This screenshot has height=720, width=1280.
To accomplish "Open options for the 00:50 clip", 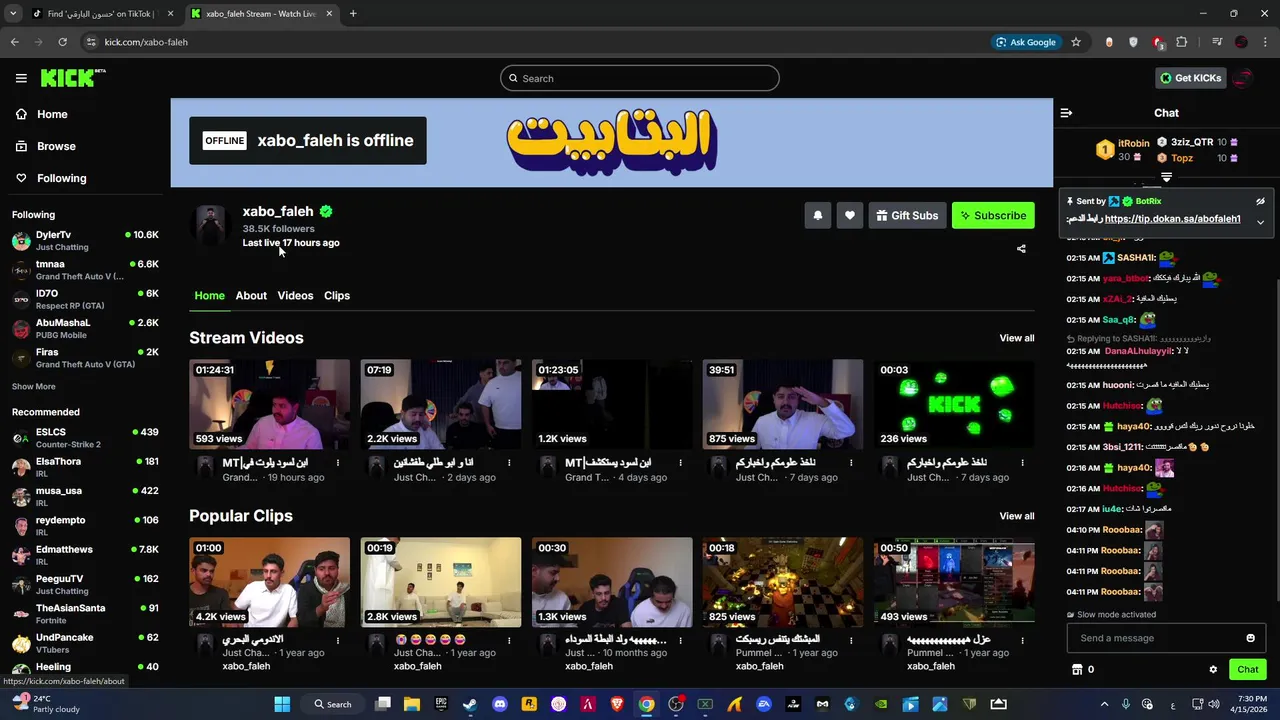I will coord(1022,640).
